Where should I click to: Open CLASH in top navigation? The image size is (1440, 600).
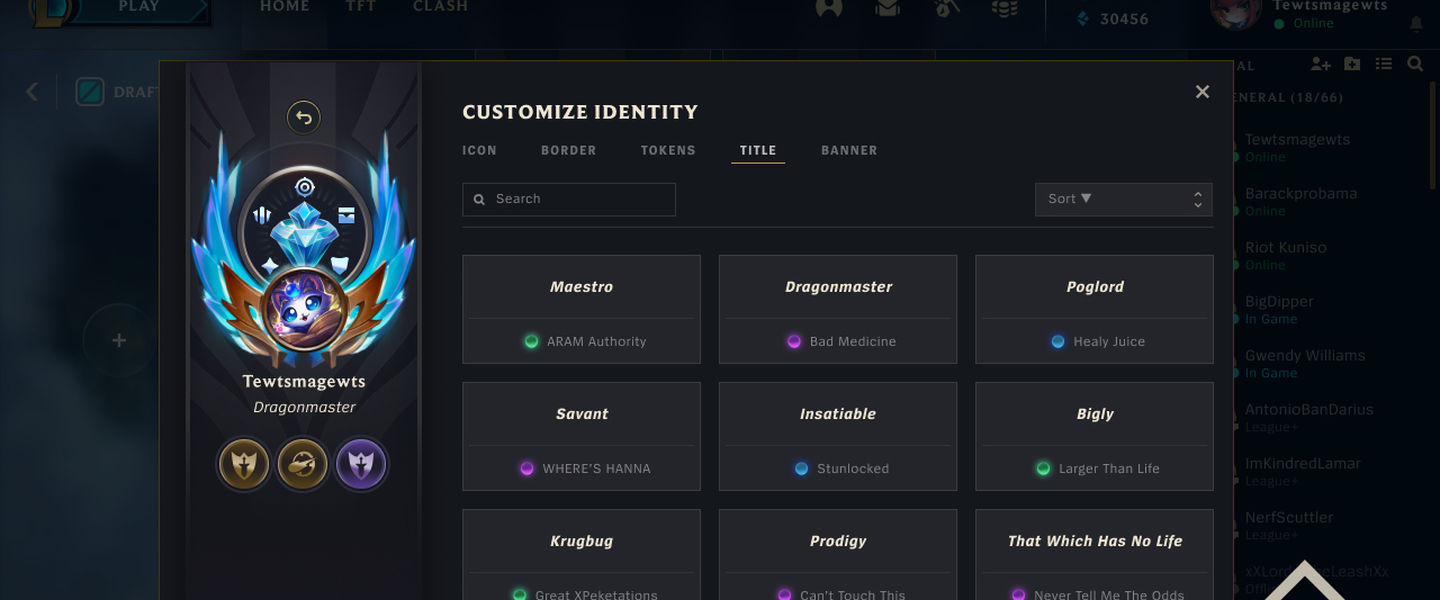coord(441,7)
